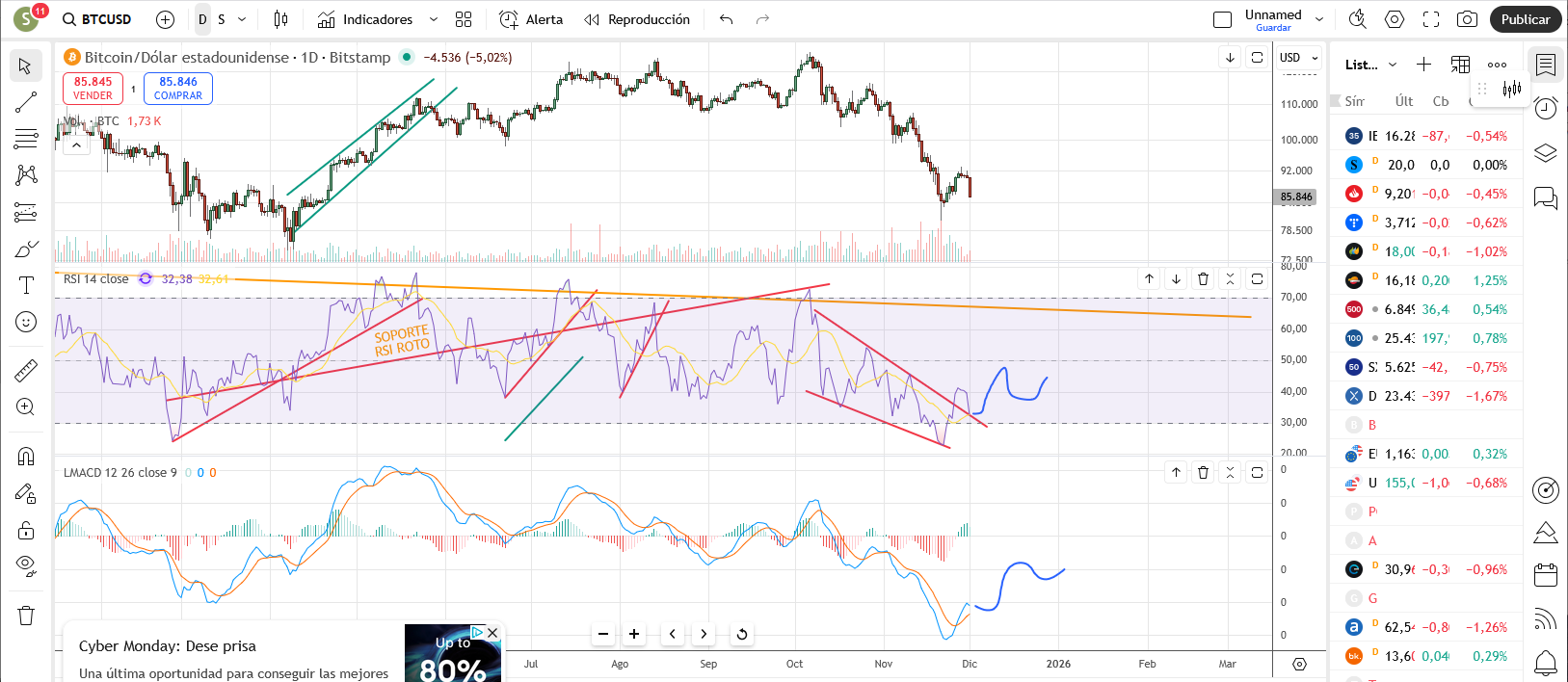Image resolution: width=1568 pixels, height=682 pixels.
Task: Toggle lock all drawings
Action: 26,531
